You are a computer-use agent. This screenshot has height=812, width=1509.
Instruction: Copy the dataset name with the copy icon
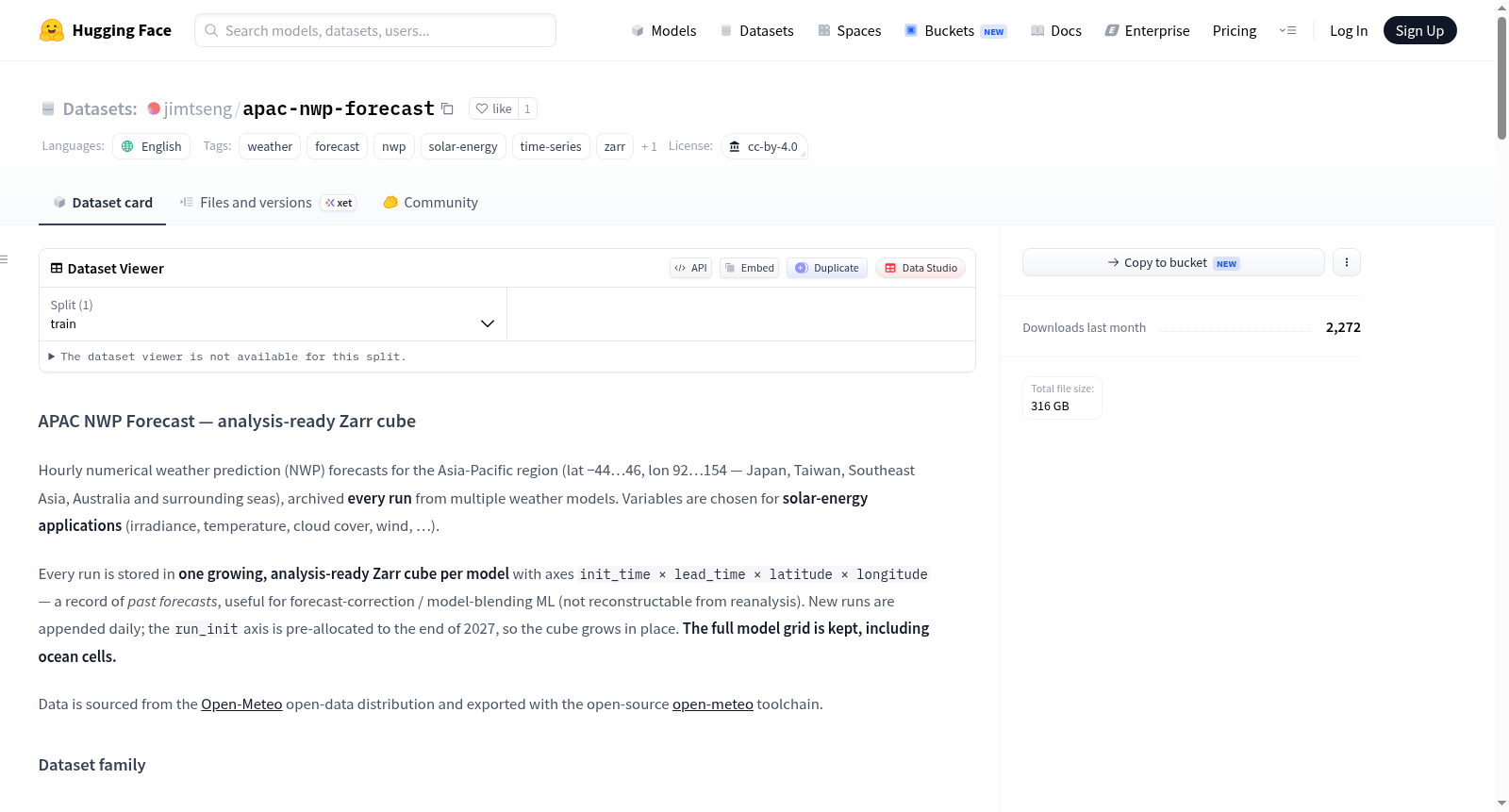point(448,108)
